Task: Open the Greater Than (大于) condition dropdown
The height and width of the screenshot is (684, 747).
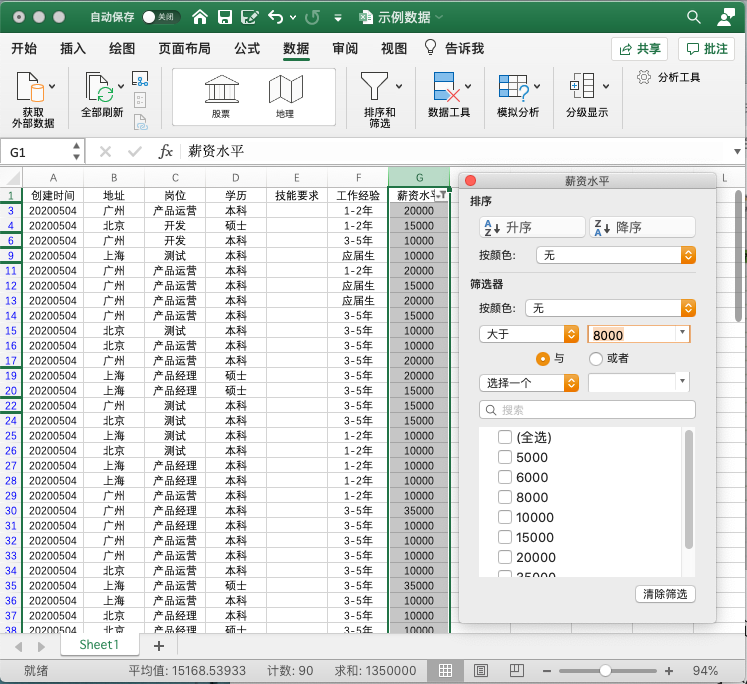Action: pyautogui.click(x=529, y=334)
